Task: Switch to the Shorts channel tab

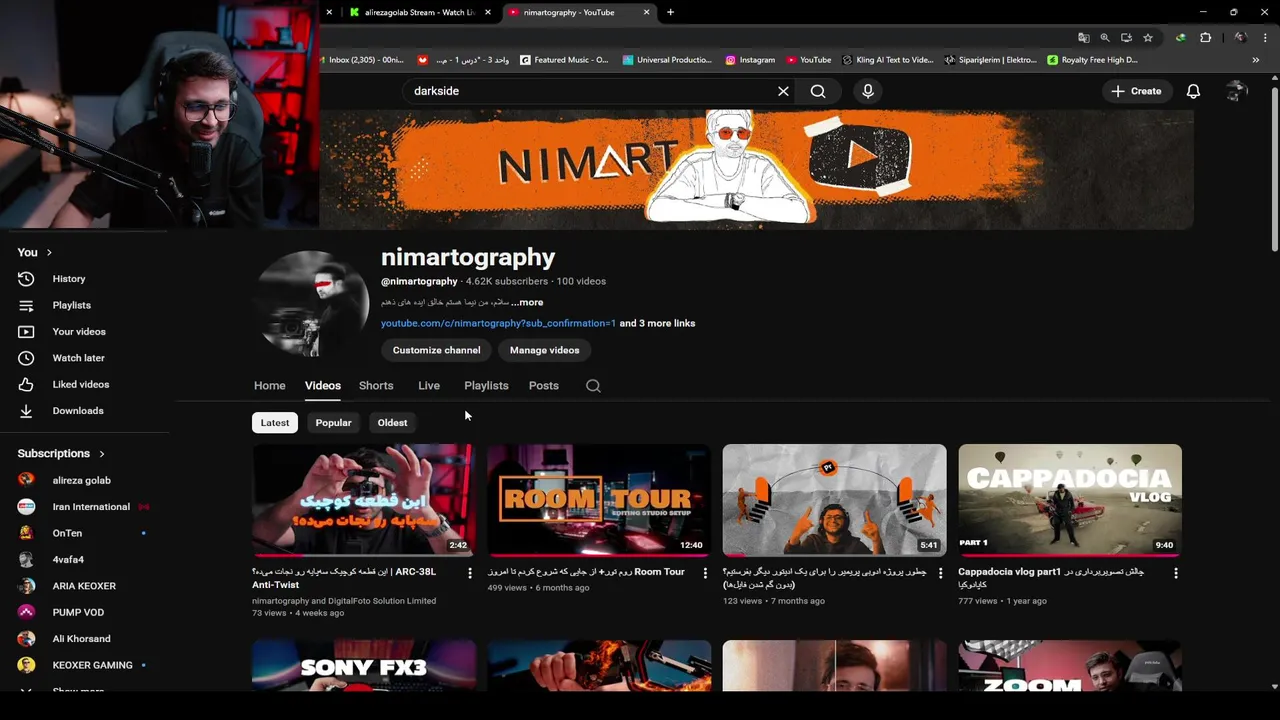Action: pyautogui.click(x=376, y=385)
